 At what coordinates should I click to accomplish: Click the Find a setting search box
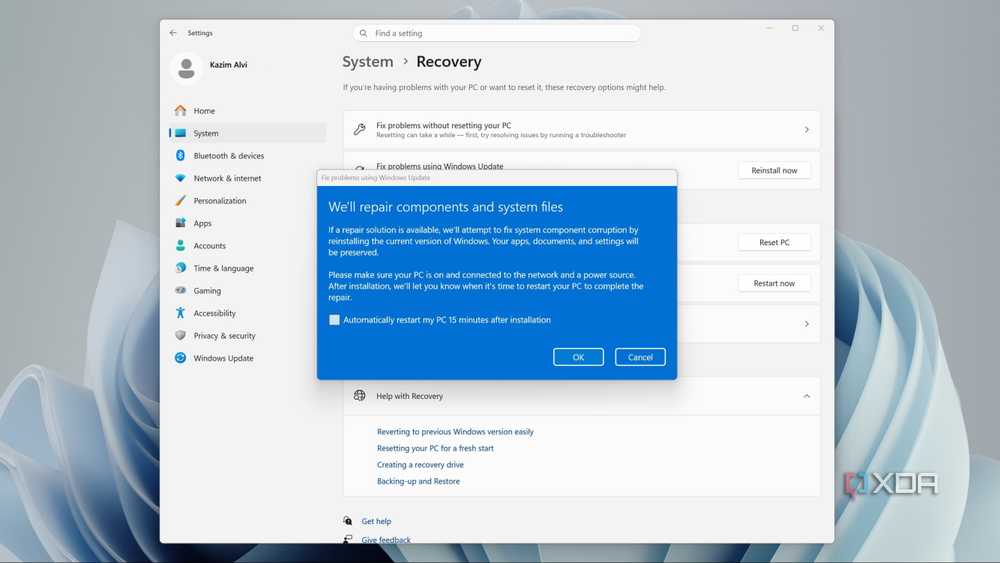point(496,33)
